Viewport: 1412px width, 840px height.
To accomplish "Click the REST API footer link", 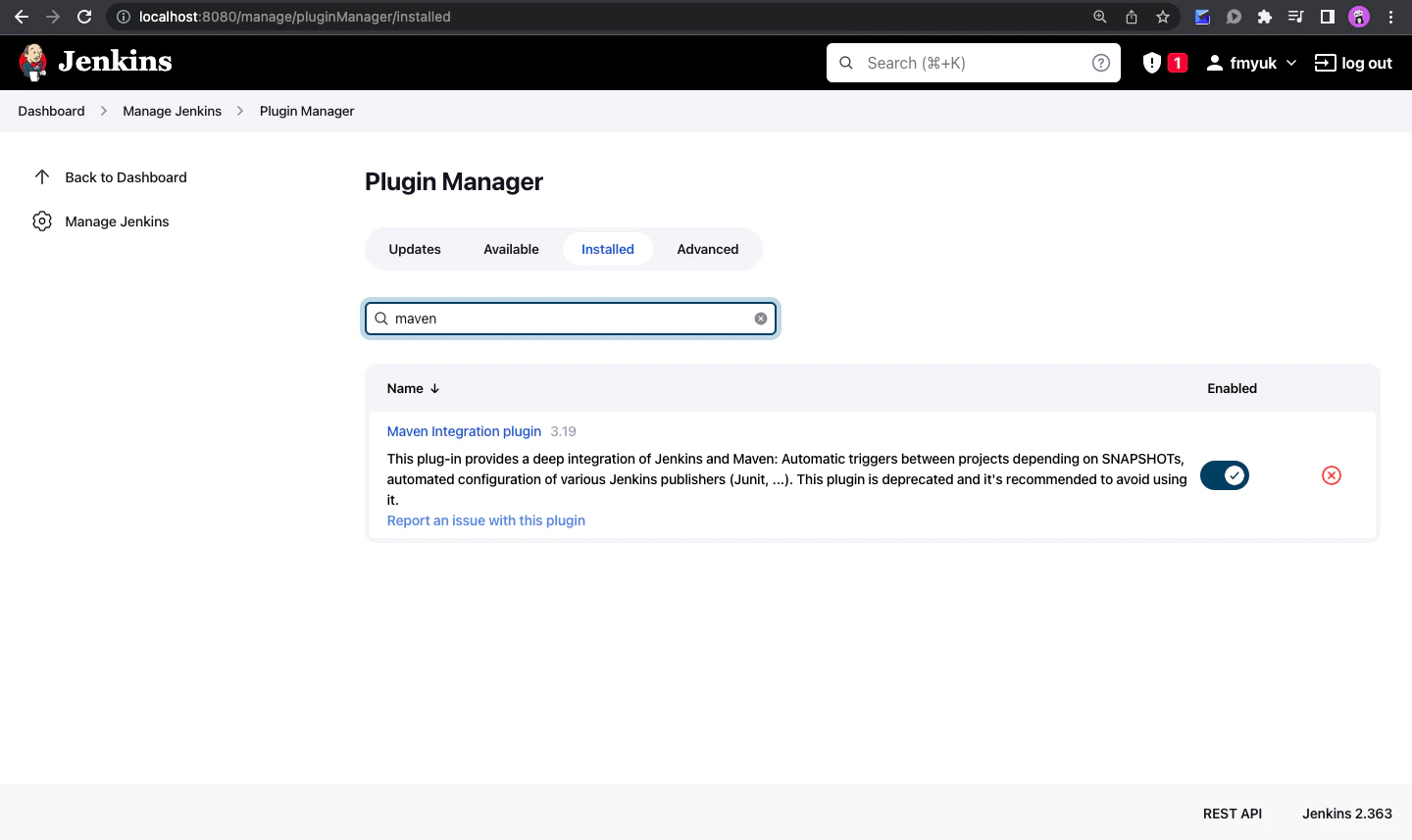I will 1233,814.
